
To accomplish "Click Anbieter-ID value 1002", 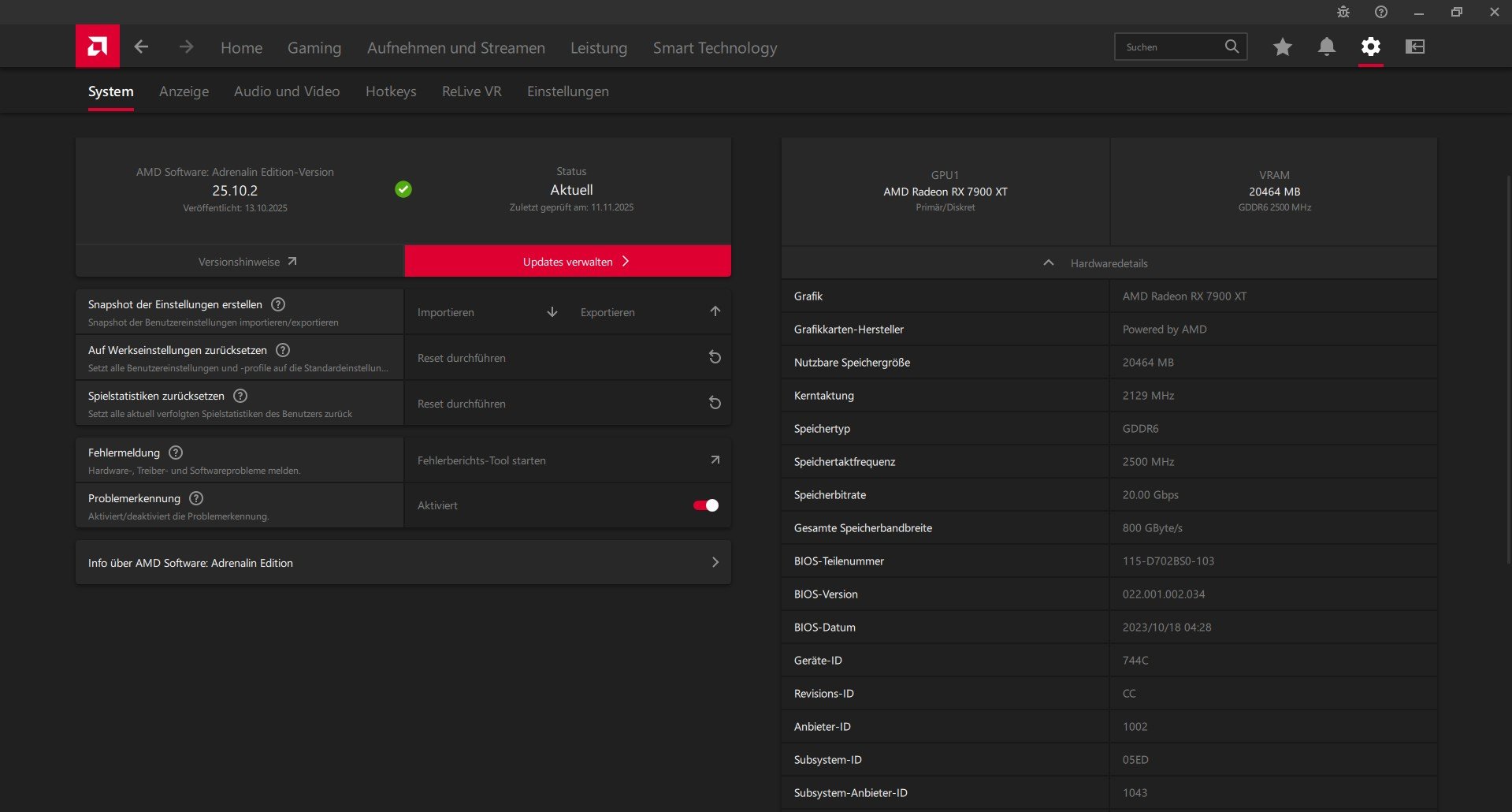I will tap(1135, 727).
